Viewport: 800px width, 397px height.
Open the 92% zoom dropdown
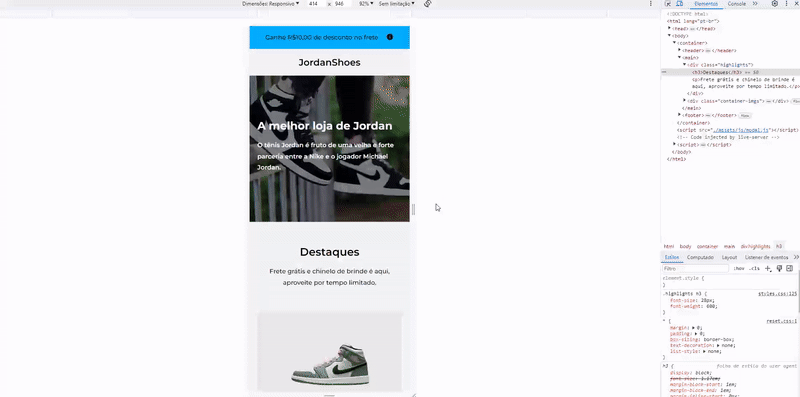point(366,4)
